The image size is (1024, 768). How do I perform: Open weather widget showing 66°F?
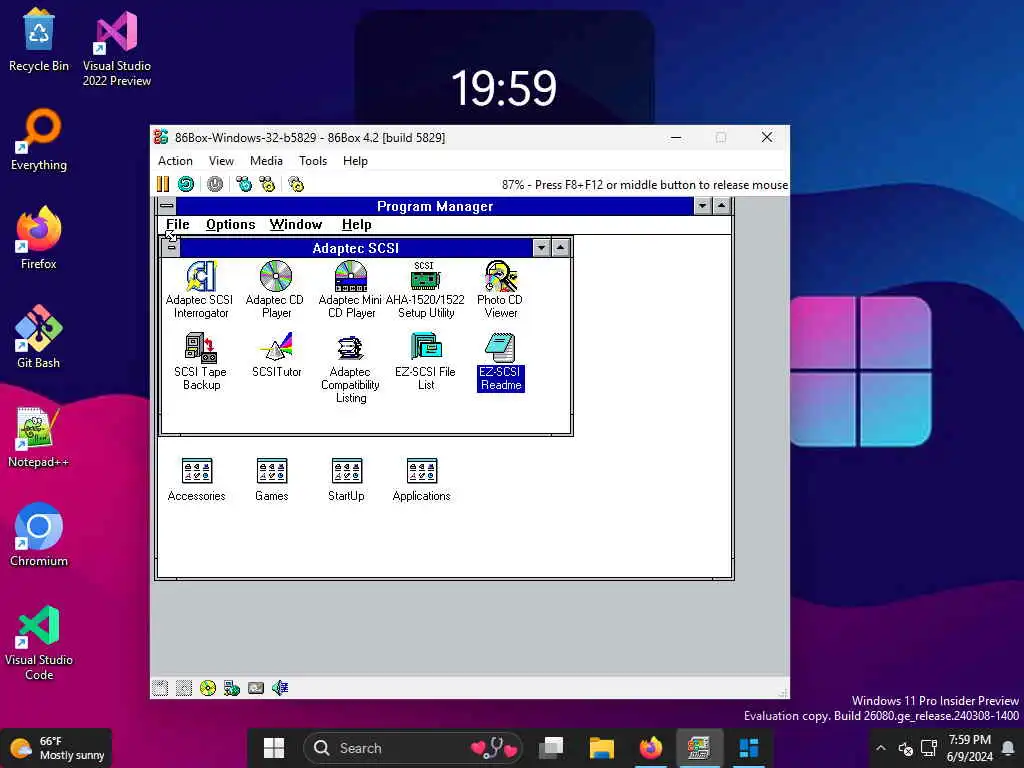57,748
